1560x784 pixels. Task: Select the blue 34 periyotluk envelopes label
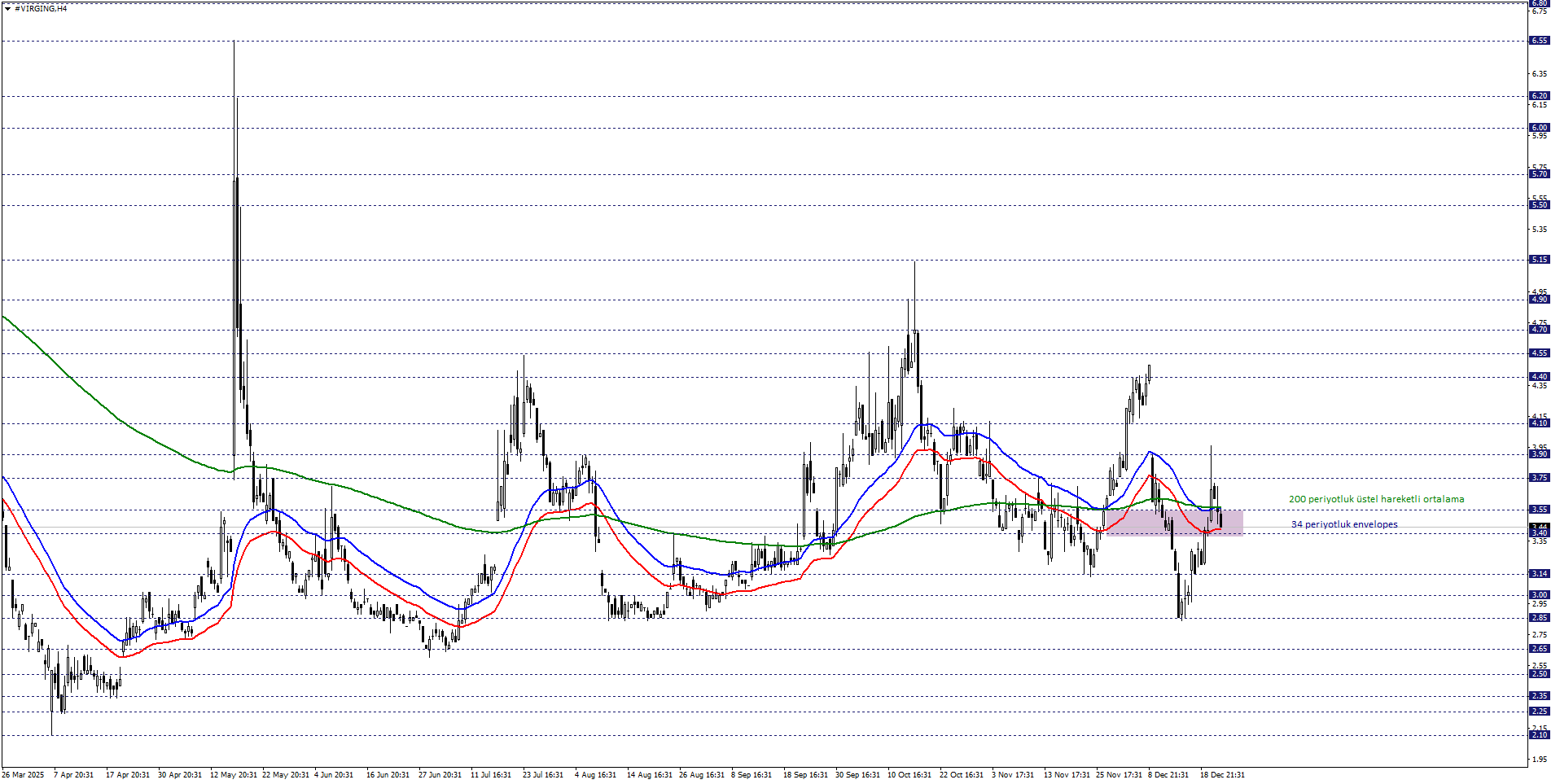pyautogui.click(x=1344, y=524)
